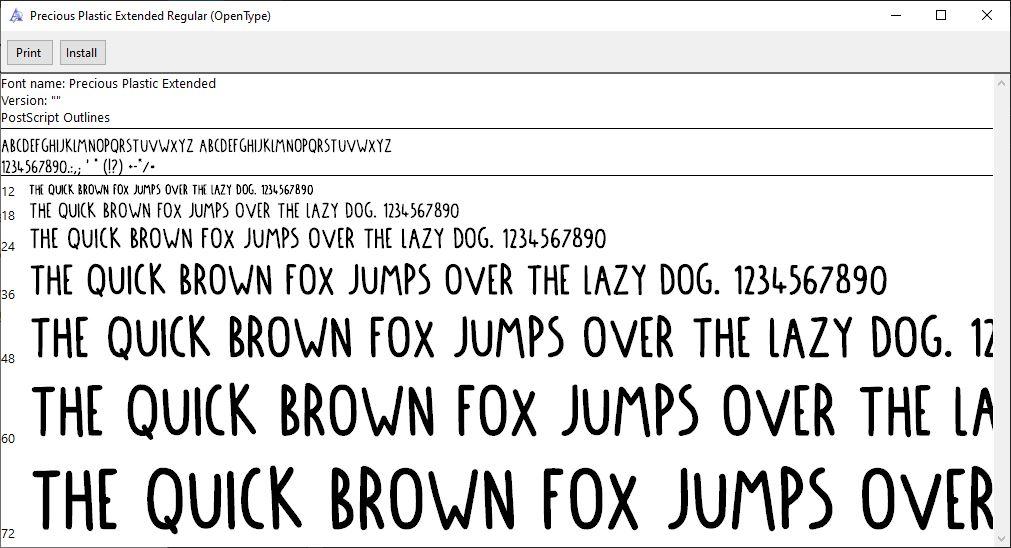Click the alphabet character sample line
This screenshot has width=1011, height=548.
[x=196, y=146]
